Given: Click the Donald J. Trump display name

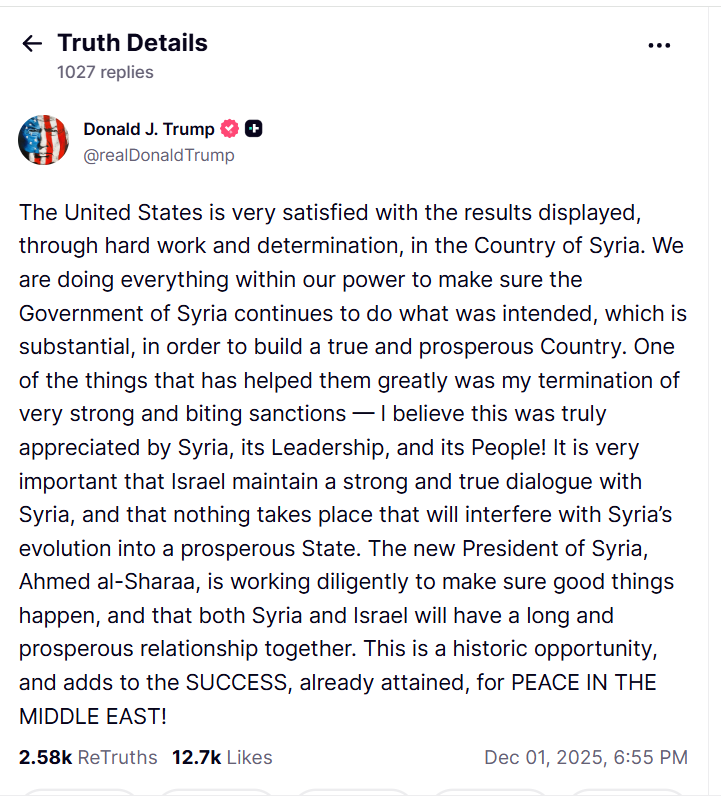Looking at the screenshot, I should 148,129.
